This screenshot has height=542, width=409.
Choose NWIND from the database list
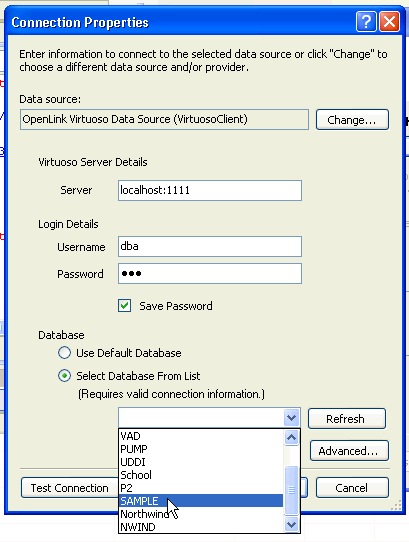click(201, 527)
